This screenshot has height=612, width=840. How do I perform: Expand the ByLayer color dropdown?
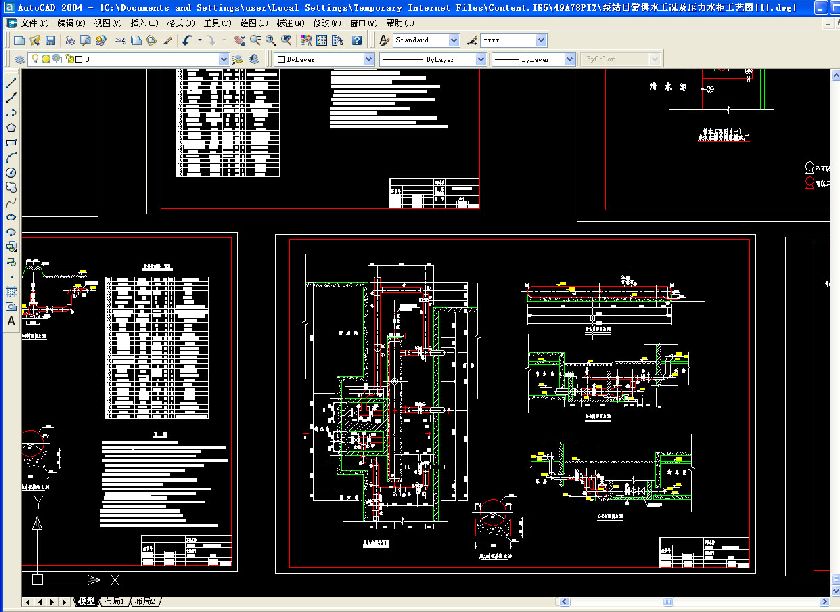369,59
